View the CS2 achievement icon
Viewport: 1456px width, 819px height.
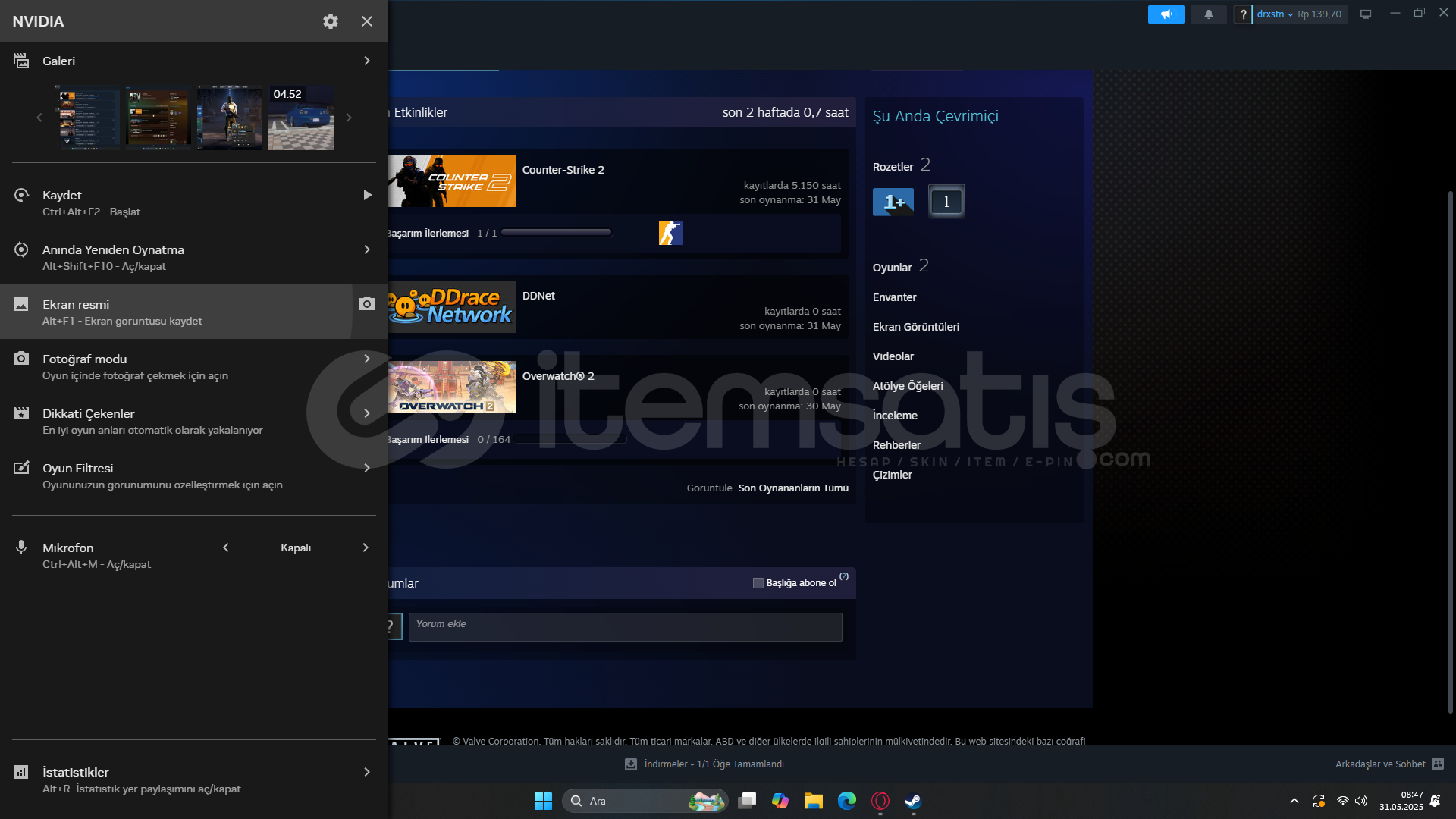671,233
